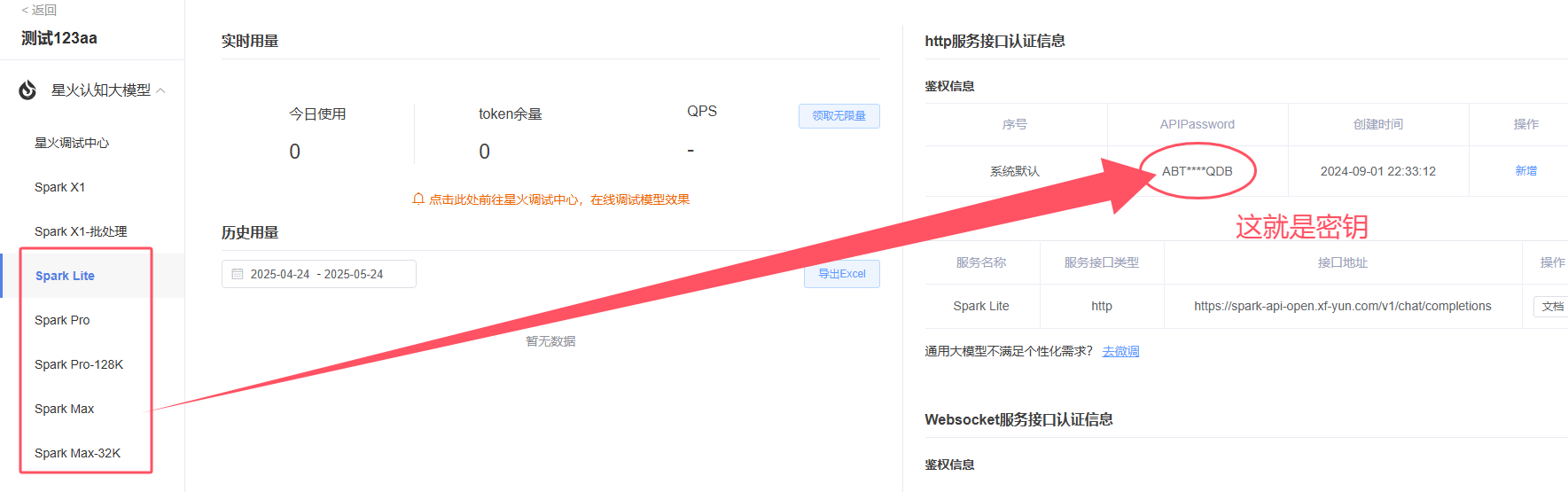
Task: Collapse the 星火认知大模型 menu chevron
Action: (160, 90)
